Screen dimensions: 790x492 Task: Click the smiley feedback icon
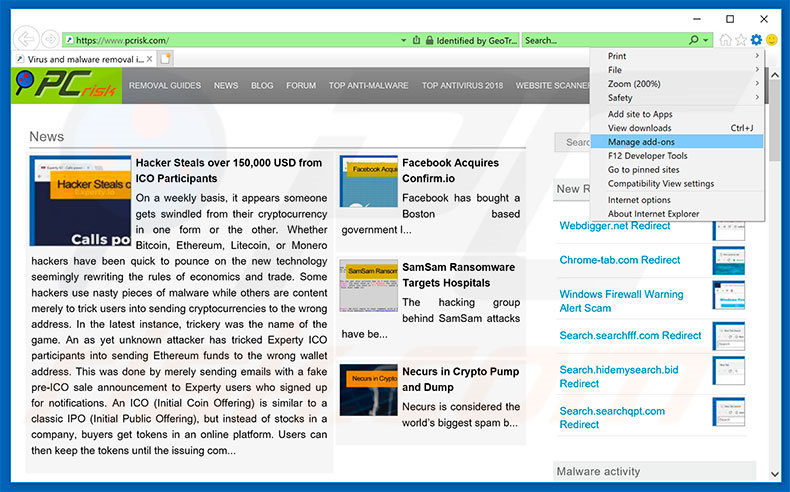pos(771,40)
